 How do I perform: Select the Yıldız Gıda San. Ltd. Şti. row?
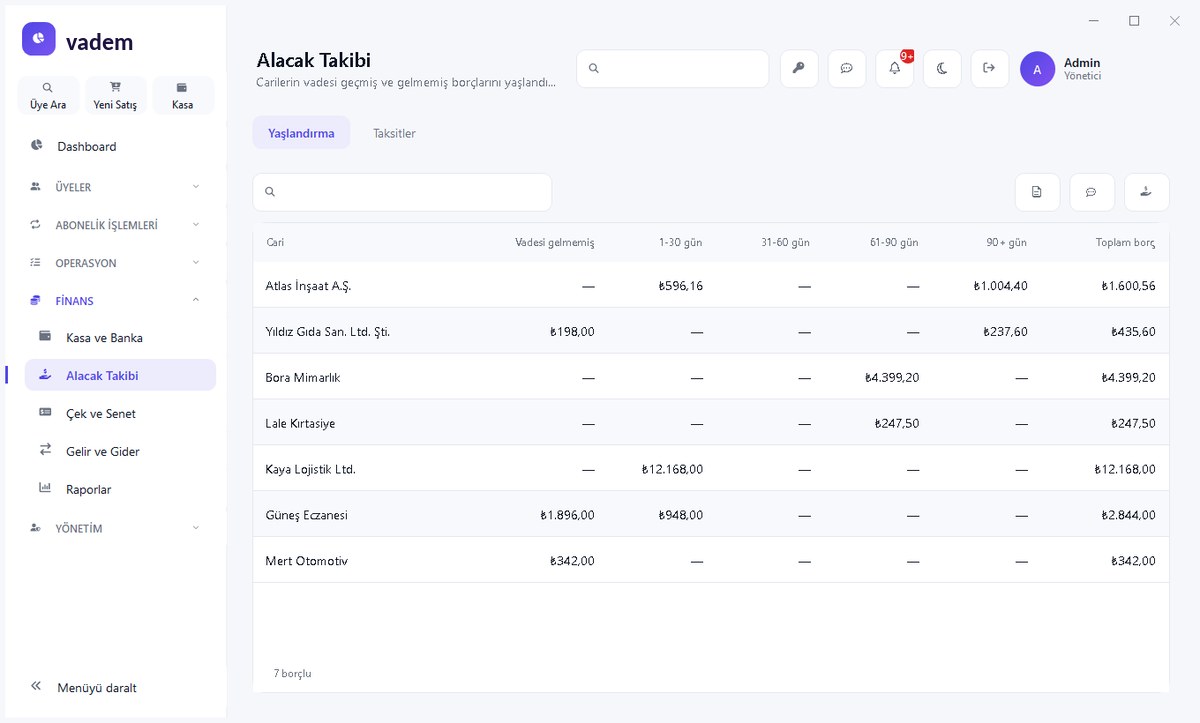tap(711, 331)
